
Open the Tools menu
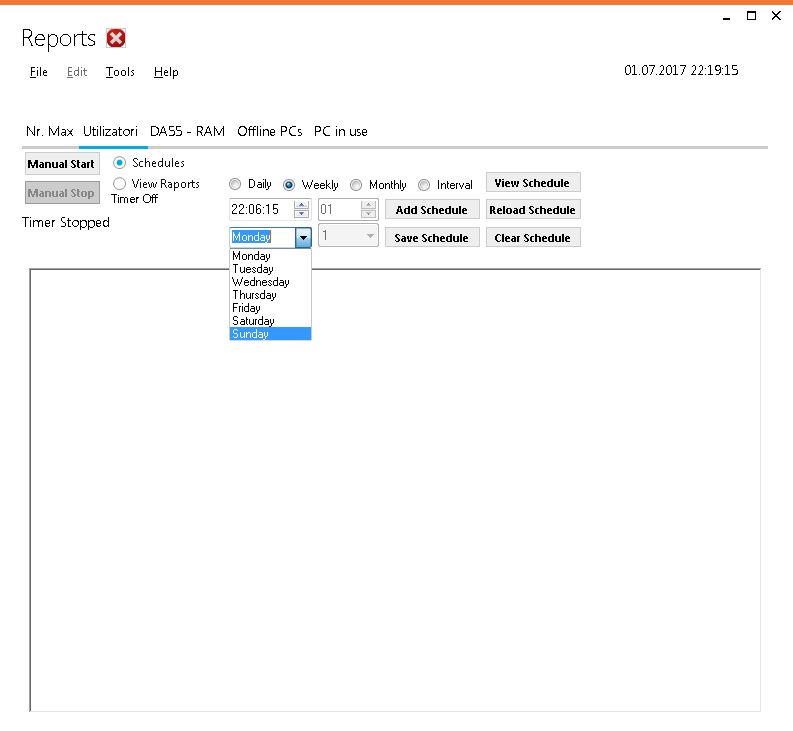(120, 72)
